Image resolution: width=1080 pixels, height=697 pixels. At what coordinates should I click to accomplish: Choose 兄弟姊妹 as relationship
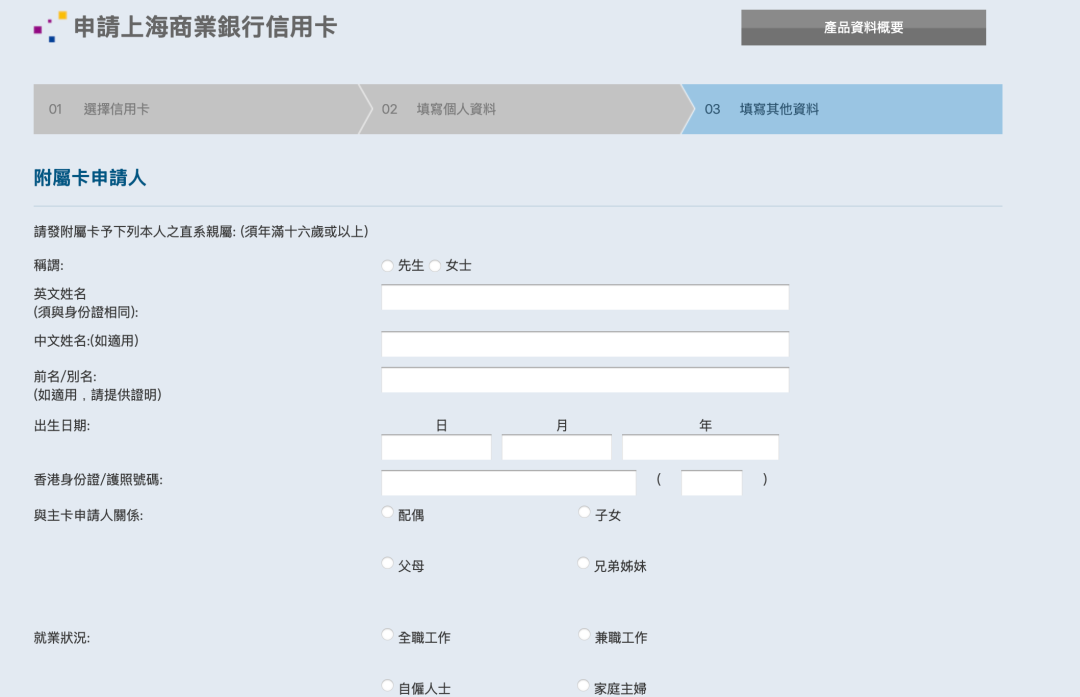583,563
